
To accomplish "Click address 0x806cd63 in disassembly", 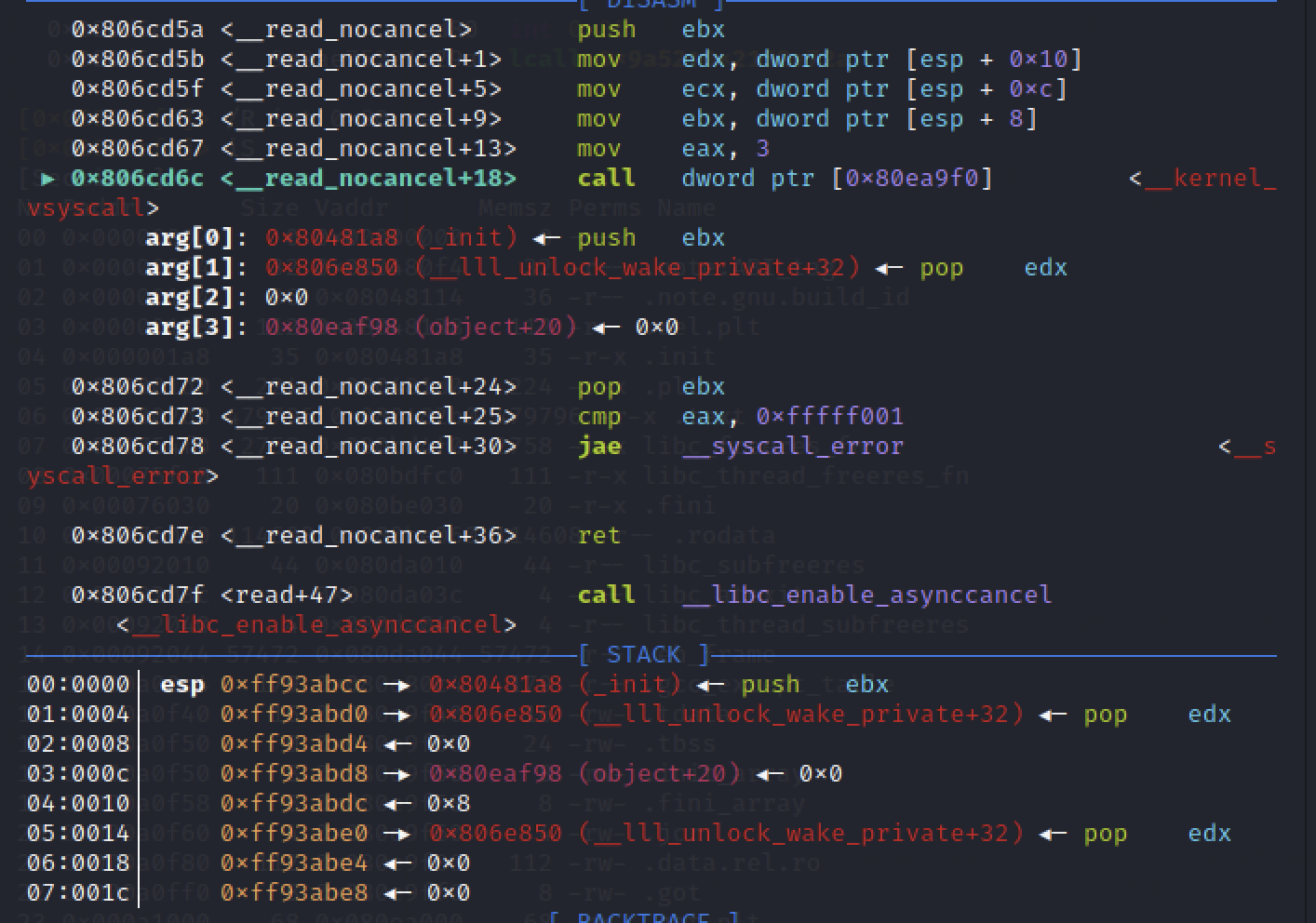I will pyautogui.click(x=138, y=119).
